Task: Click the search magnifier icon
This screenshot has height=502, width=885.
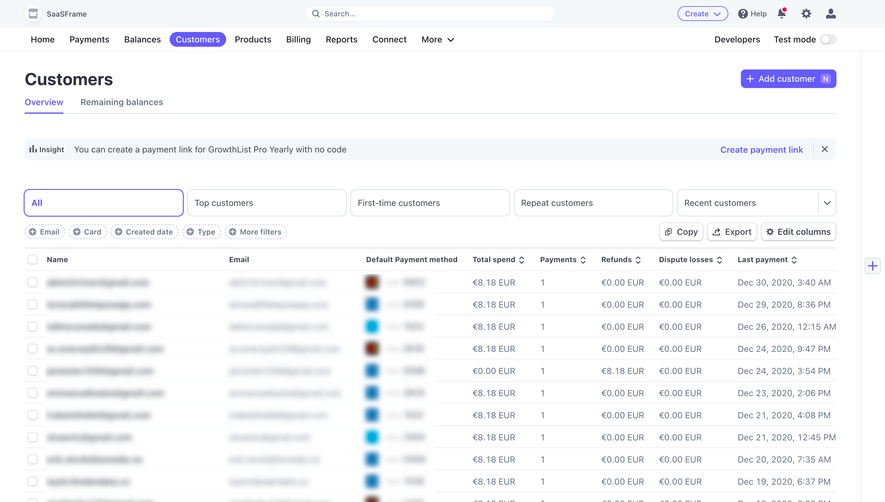Action: tap(316, 14)
